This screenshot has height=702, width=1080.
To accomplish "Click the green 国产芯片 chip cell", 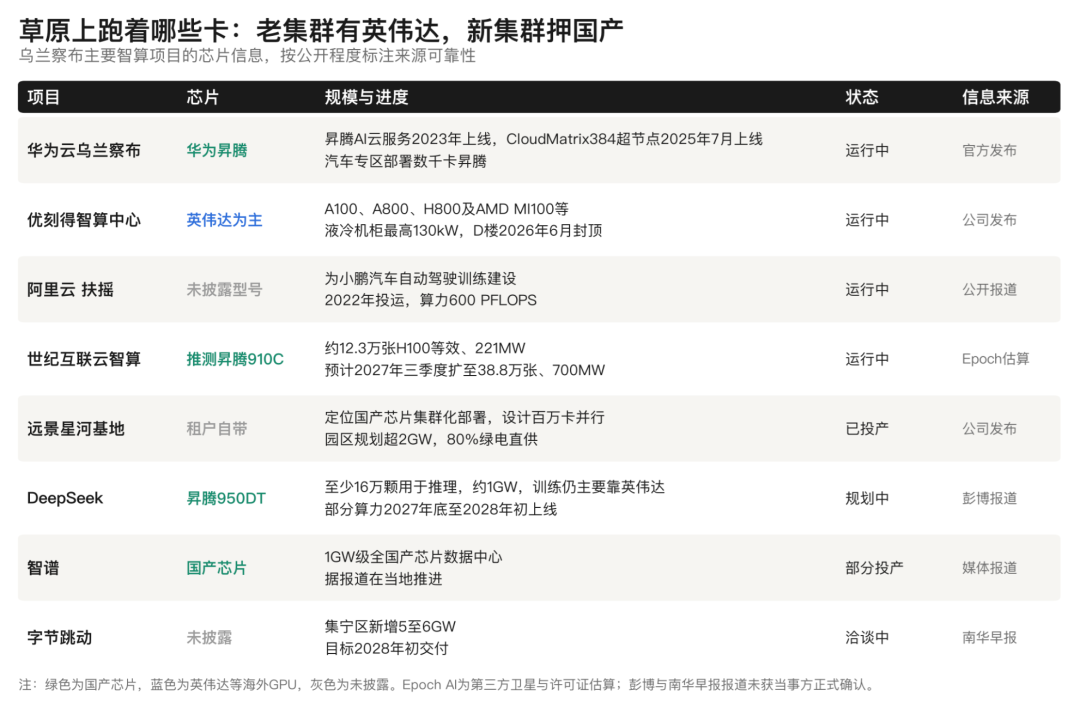I will point(216,568).
